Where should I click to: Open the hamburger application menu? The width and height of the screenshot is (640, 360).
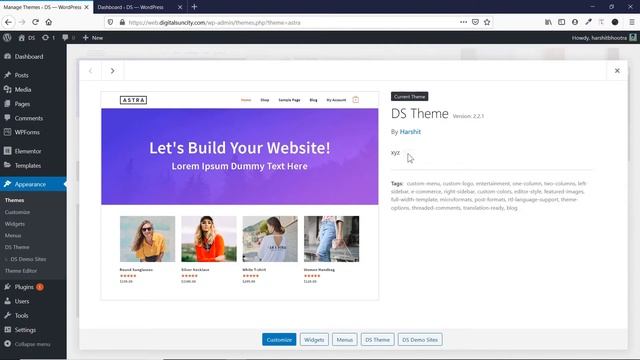click(632, 22)
